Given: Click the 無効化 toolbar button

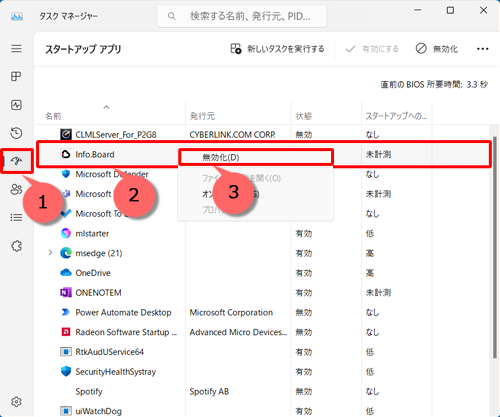Looking at the screenshot, I should click(437, 49).
